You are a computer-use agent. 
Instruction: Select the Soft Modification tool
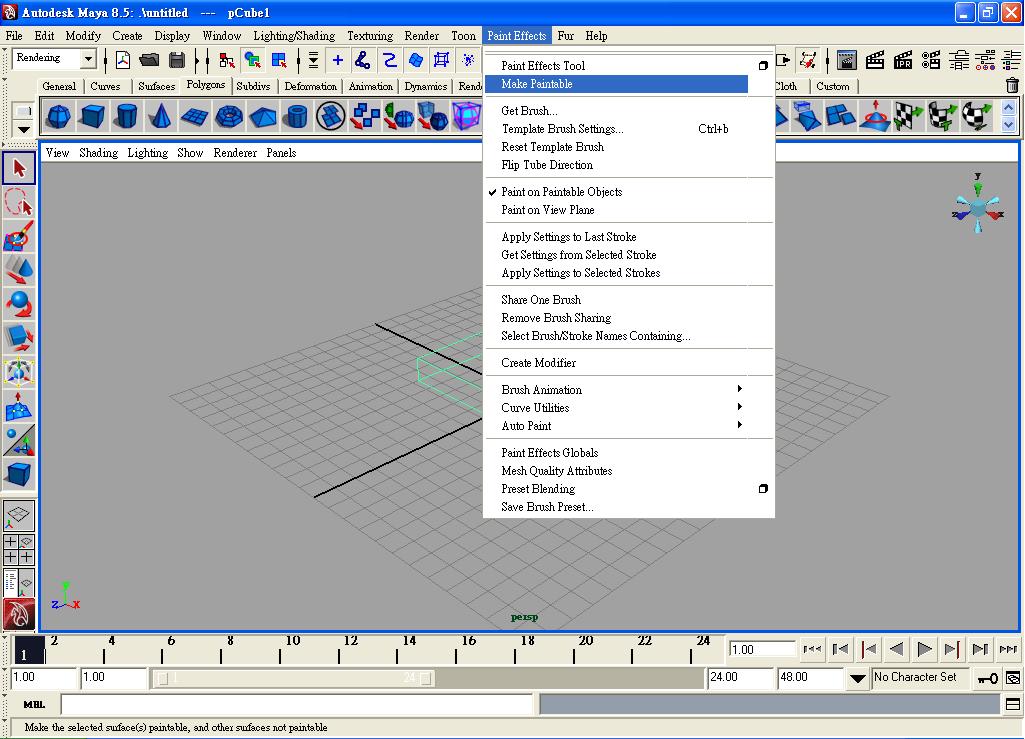(x=19, y=405)
